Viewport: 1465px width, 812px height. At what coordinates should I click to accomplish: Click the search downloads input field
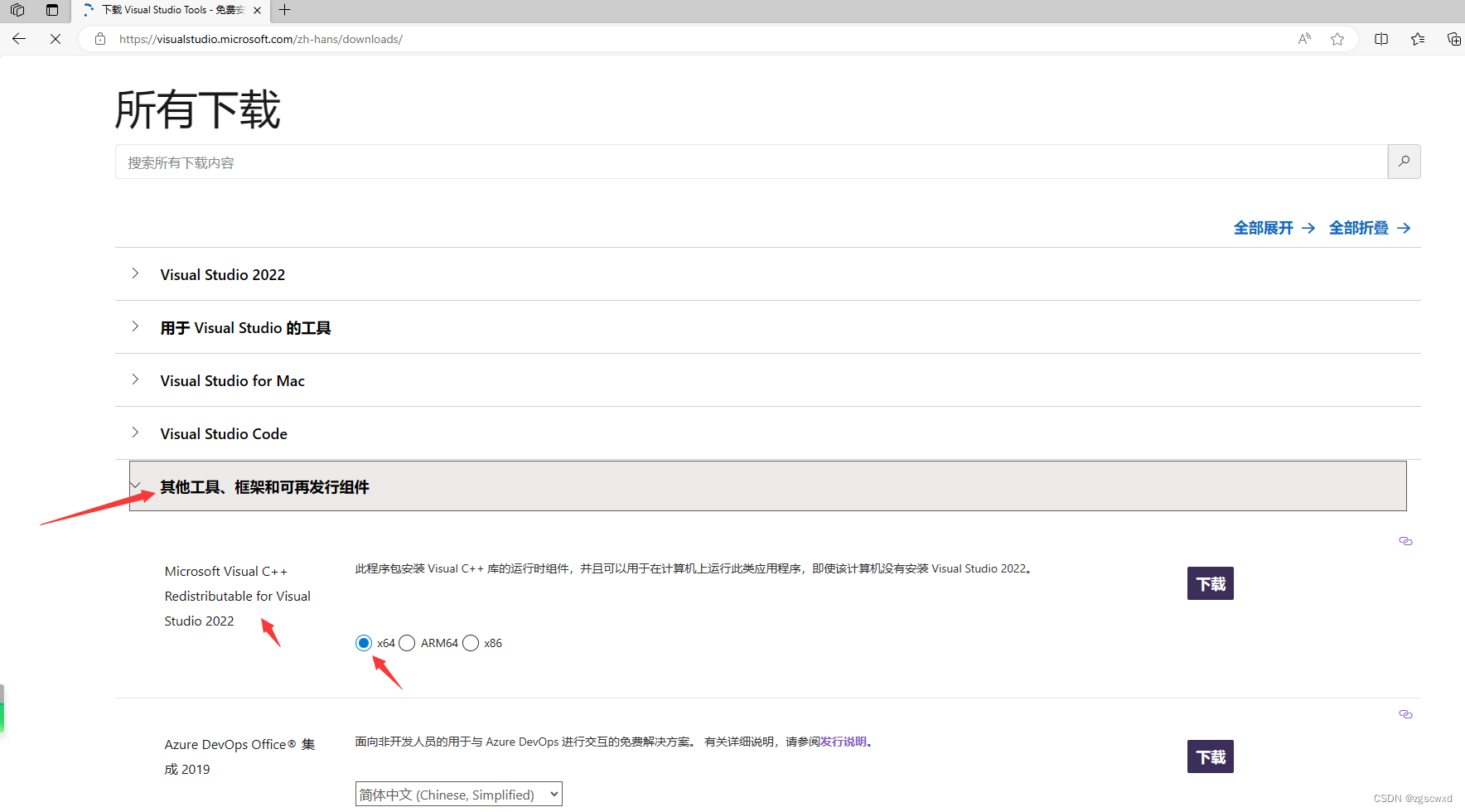tap(752, 162)
